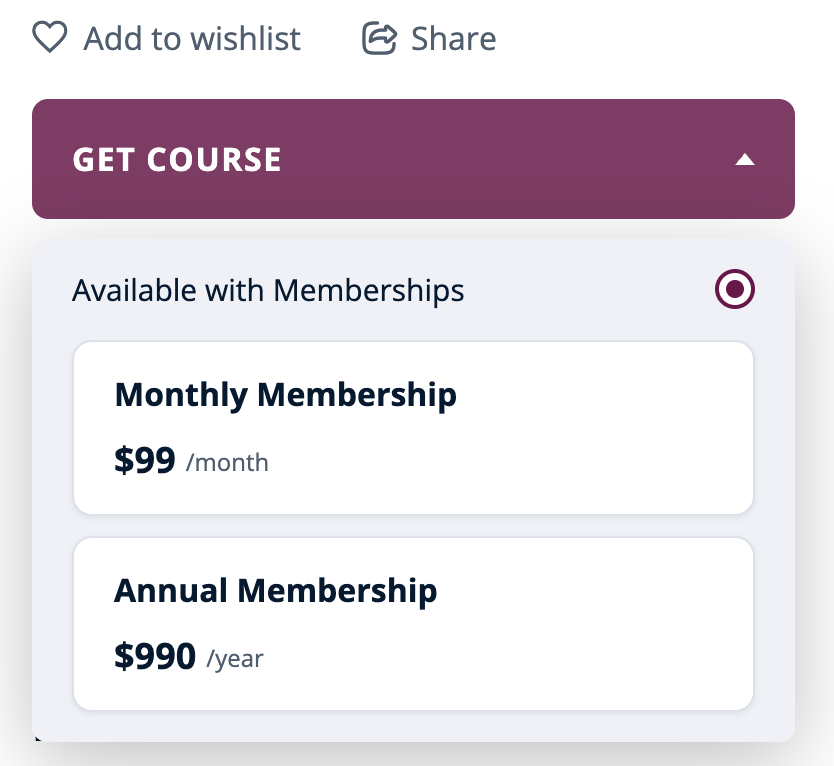
Task: Collapse the GET COURSE triangle arrow
Action: coord(744,159)
